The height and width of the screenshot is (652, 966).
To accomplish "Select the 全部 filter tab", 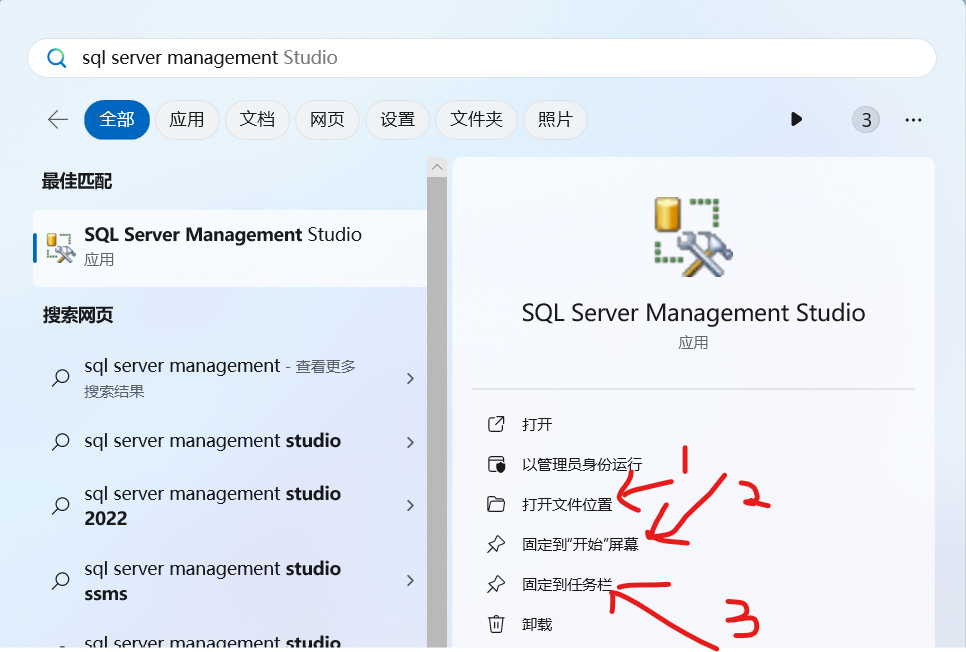I will pos(117,120).
